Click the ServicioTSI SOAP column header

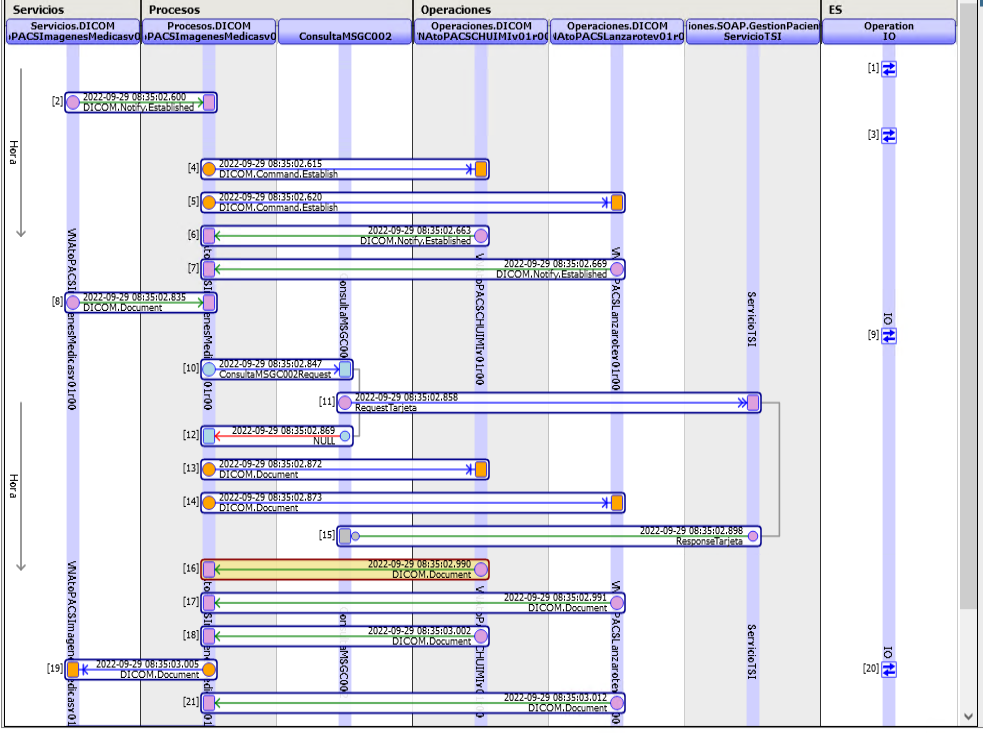(753, 31)
